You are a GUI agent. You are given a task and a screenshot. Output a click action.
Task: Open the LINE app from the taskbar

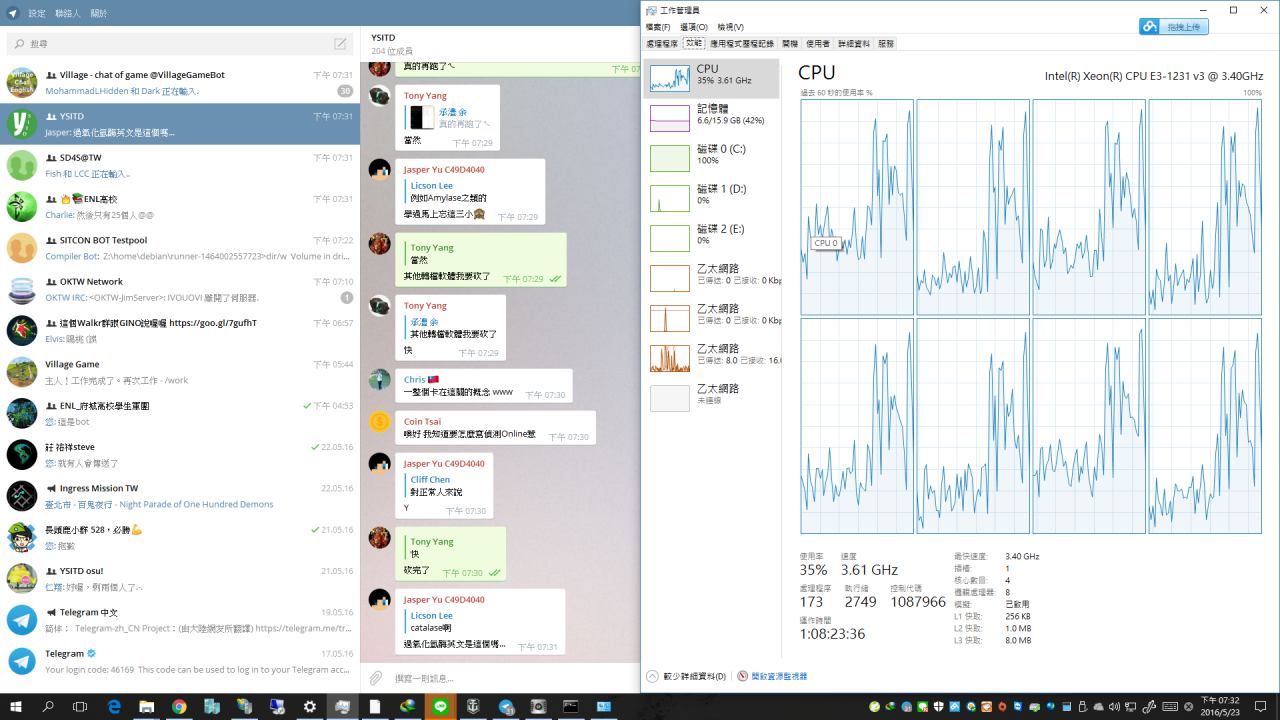point(440,706)
